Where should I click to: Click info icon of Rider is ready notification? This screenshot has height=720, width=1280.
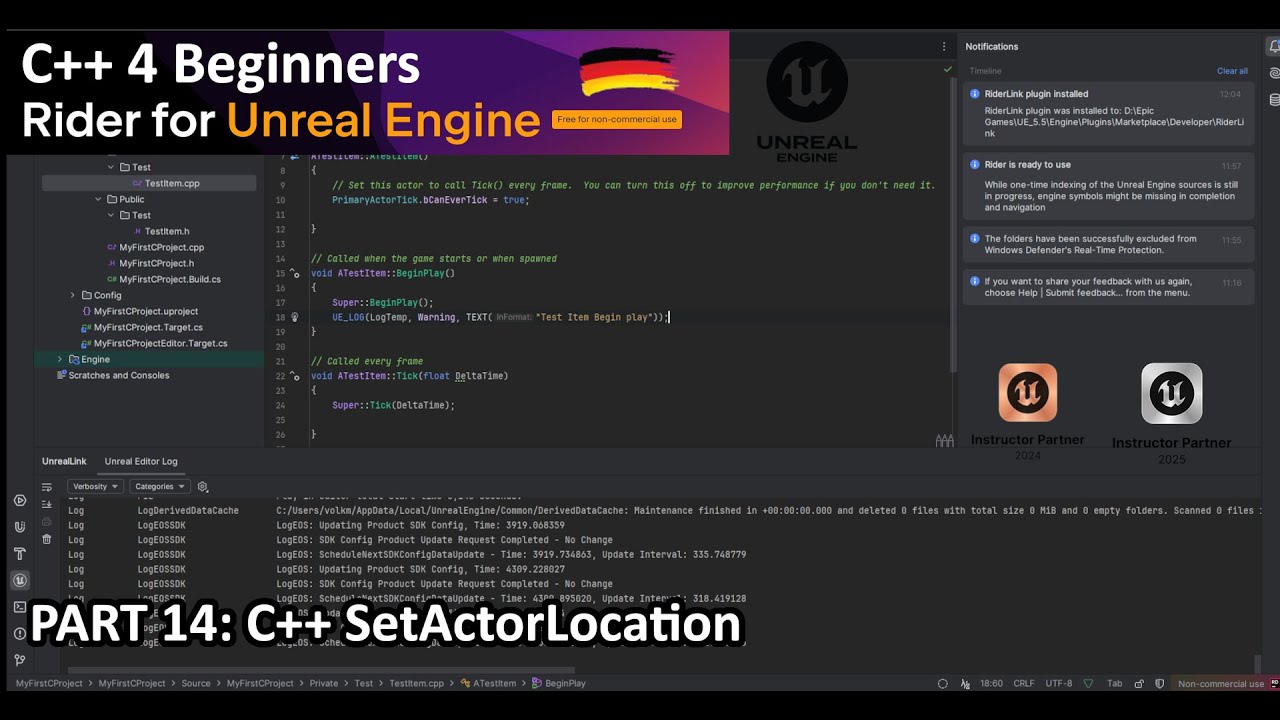[975, 165]
